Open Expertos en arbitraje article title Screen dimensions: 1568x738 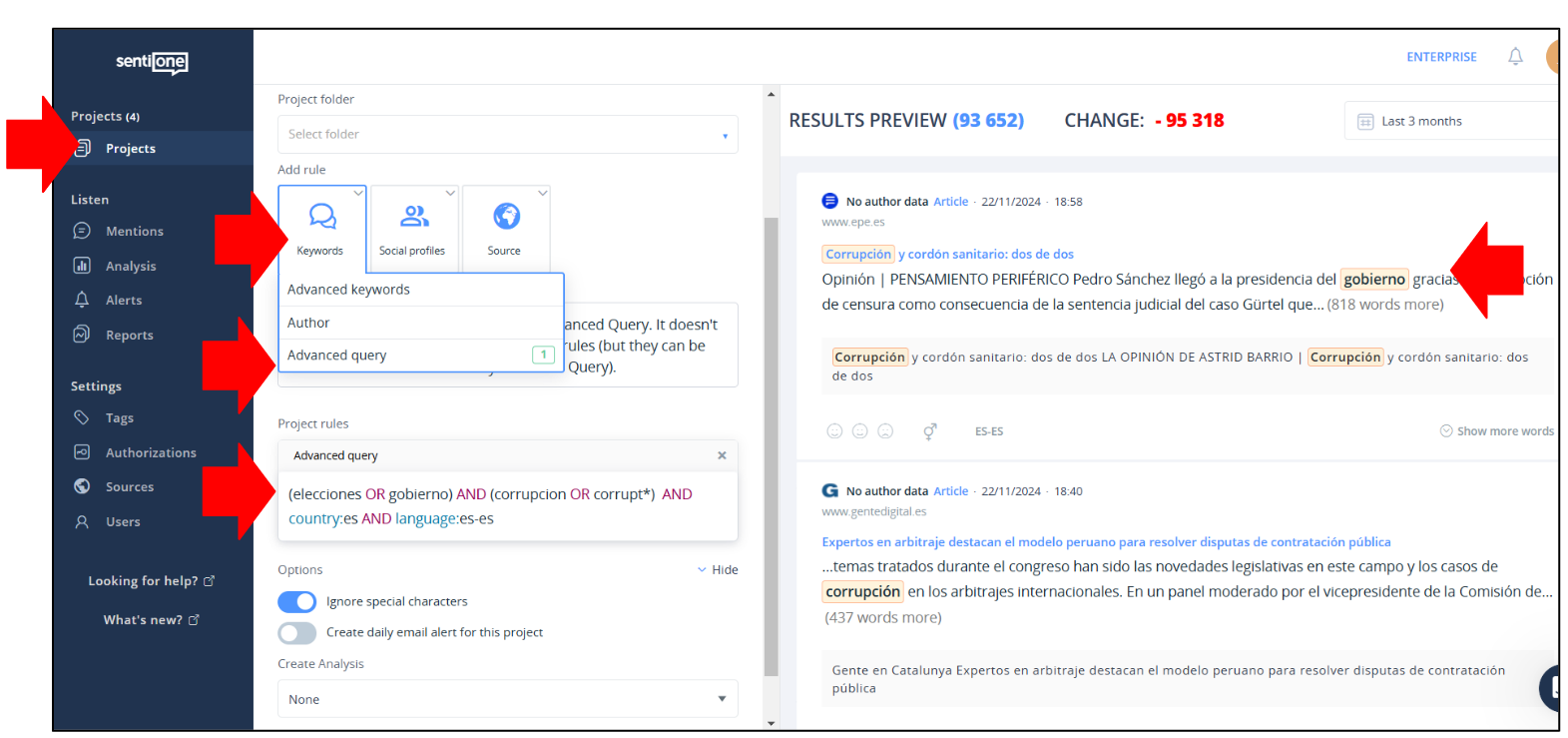tap(1106, 542)
